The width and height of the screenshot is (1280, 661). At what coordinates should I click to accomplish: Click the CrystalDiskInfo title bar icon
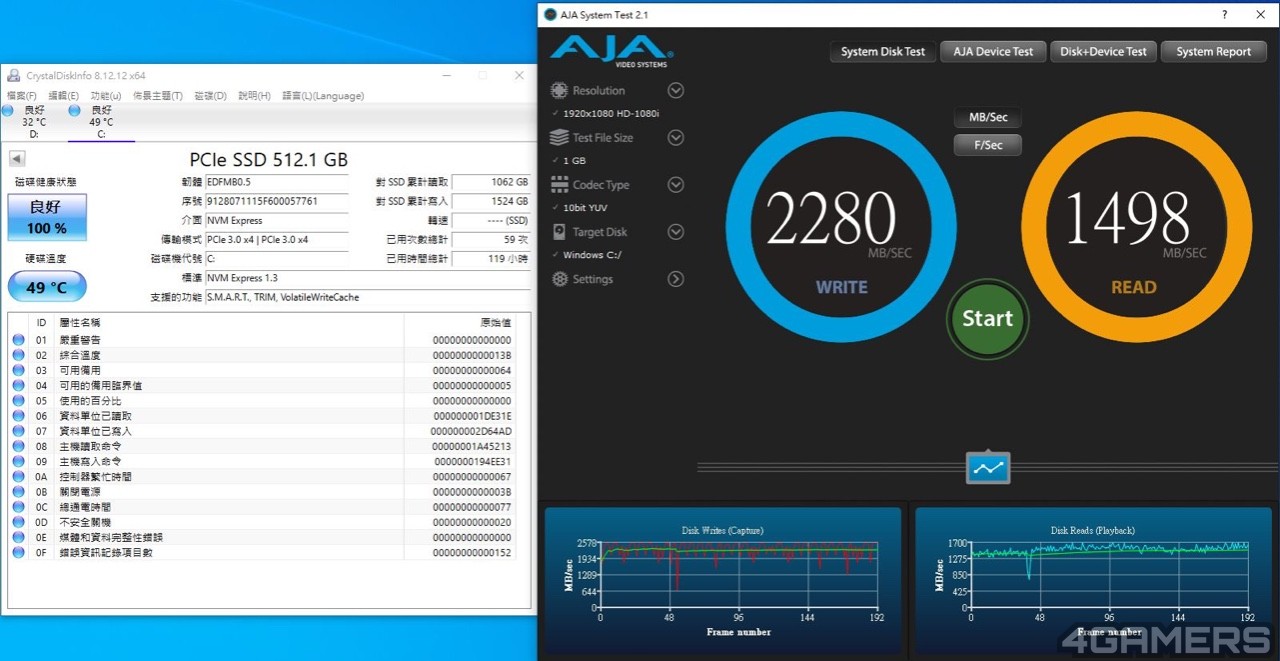click(13, 75)
